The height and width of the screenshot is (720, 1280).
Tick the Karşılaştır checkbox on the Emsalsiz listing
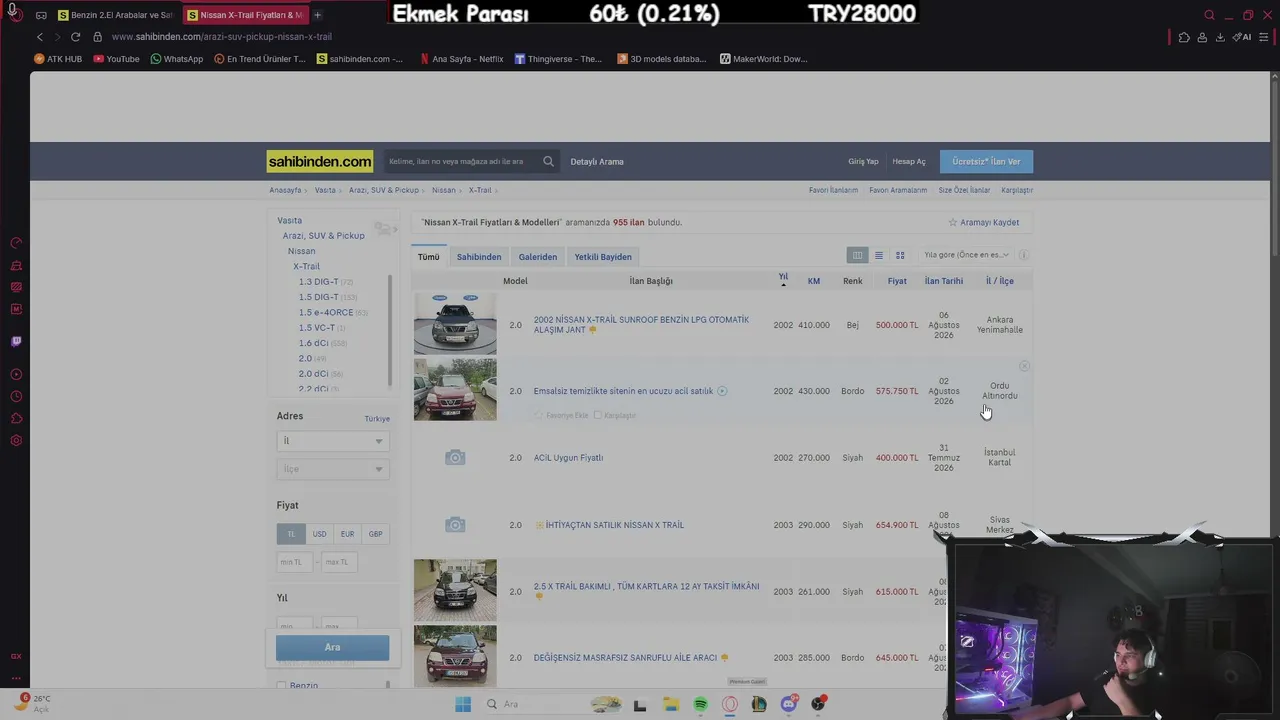[598, 415]
